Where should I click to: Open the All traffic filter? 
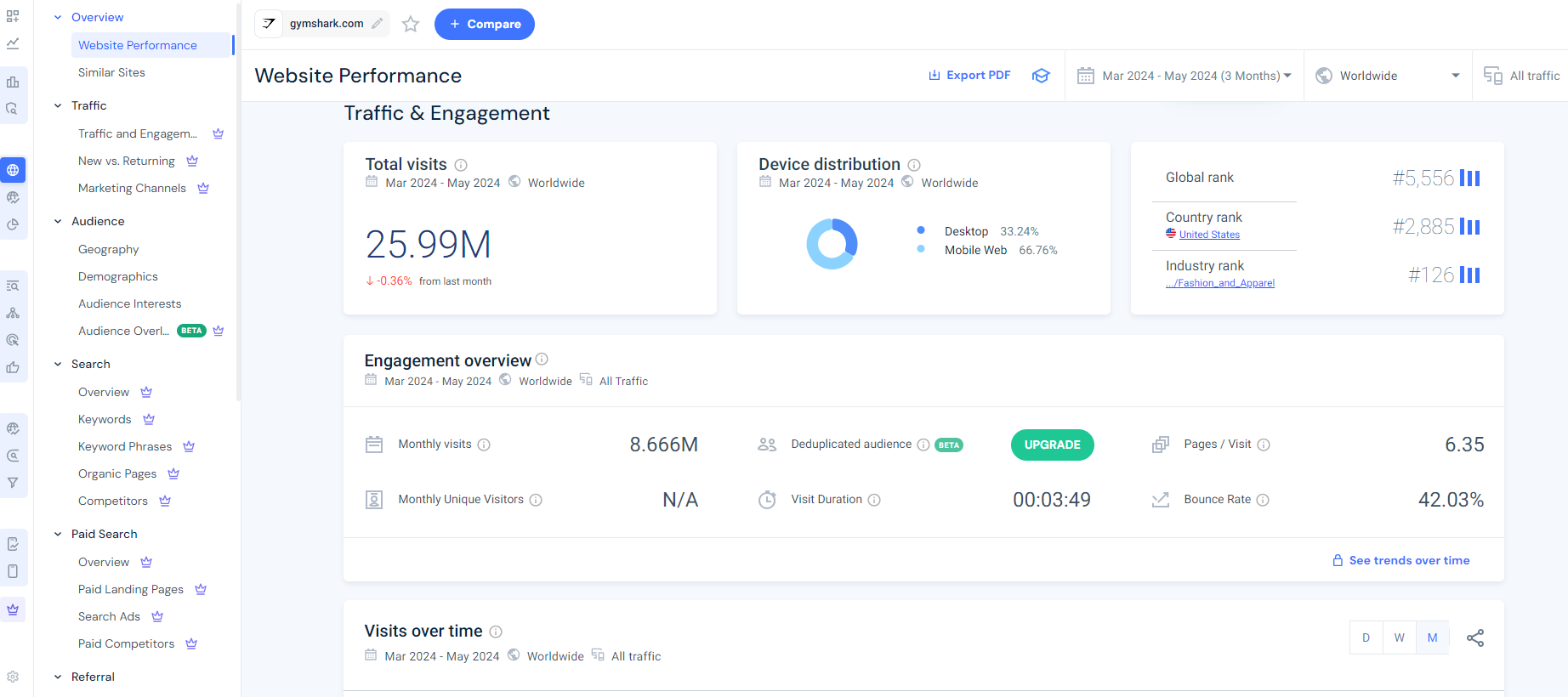click(x=1521, y=76)
